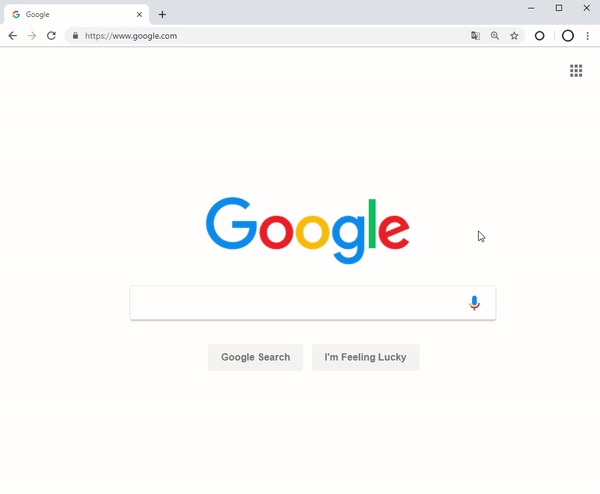This screenshot has width=600, height=494.
Task: Close the Google tab
Action: [x=139, y=15]
